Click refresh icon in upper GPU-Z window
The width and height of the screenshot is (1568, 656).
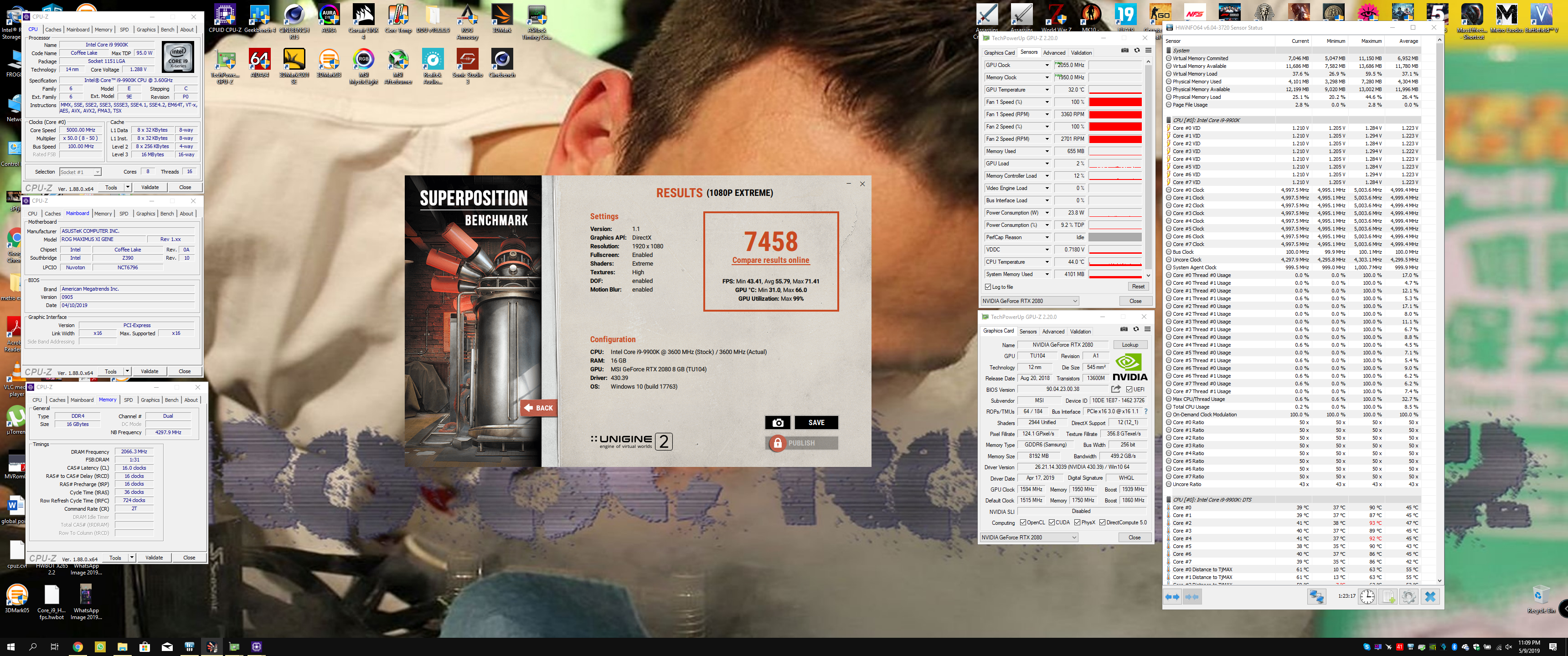[1136, 51]
